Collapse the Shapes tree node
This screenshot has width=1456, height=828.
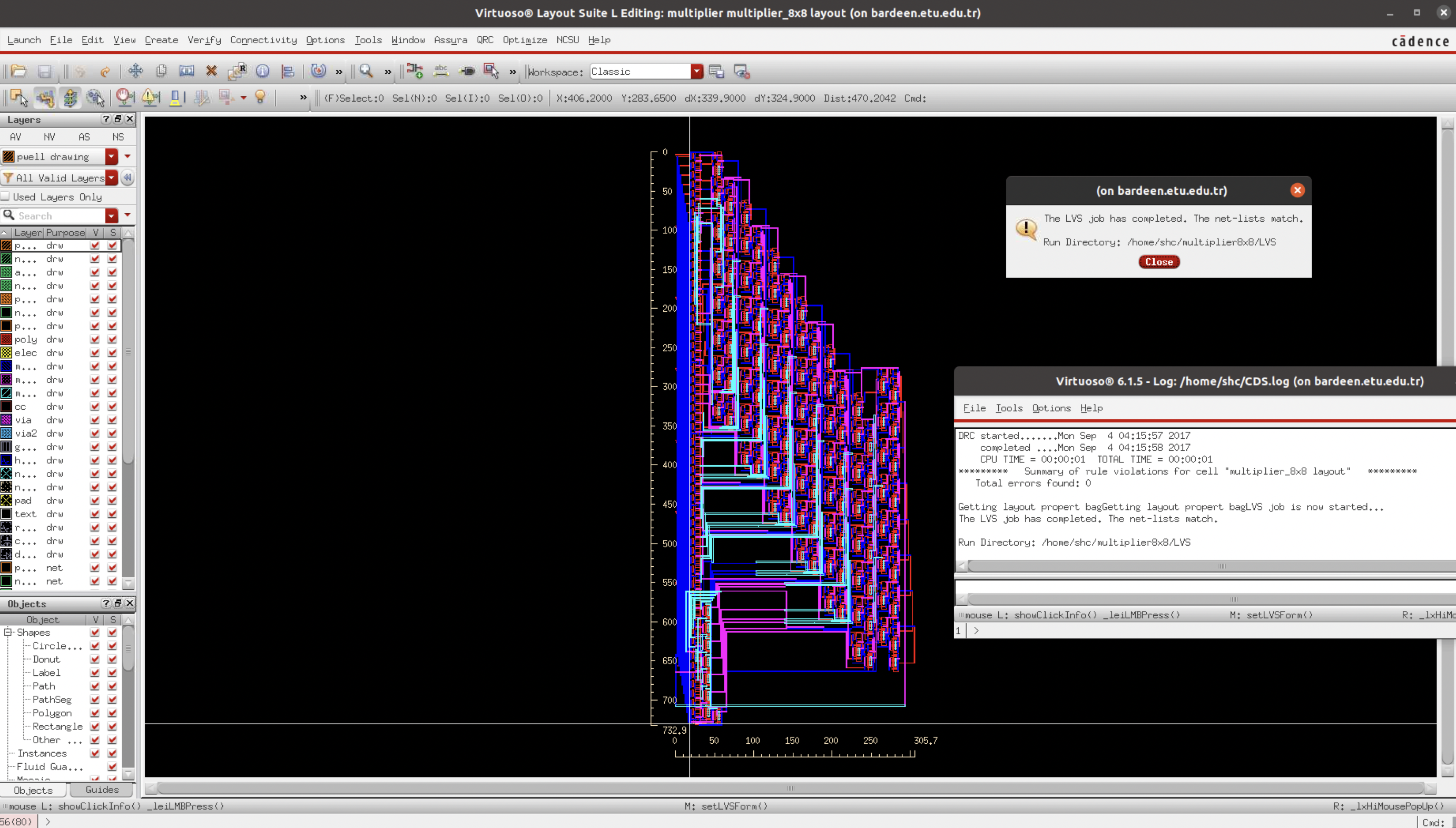[8, 633]
